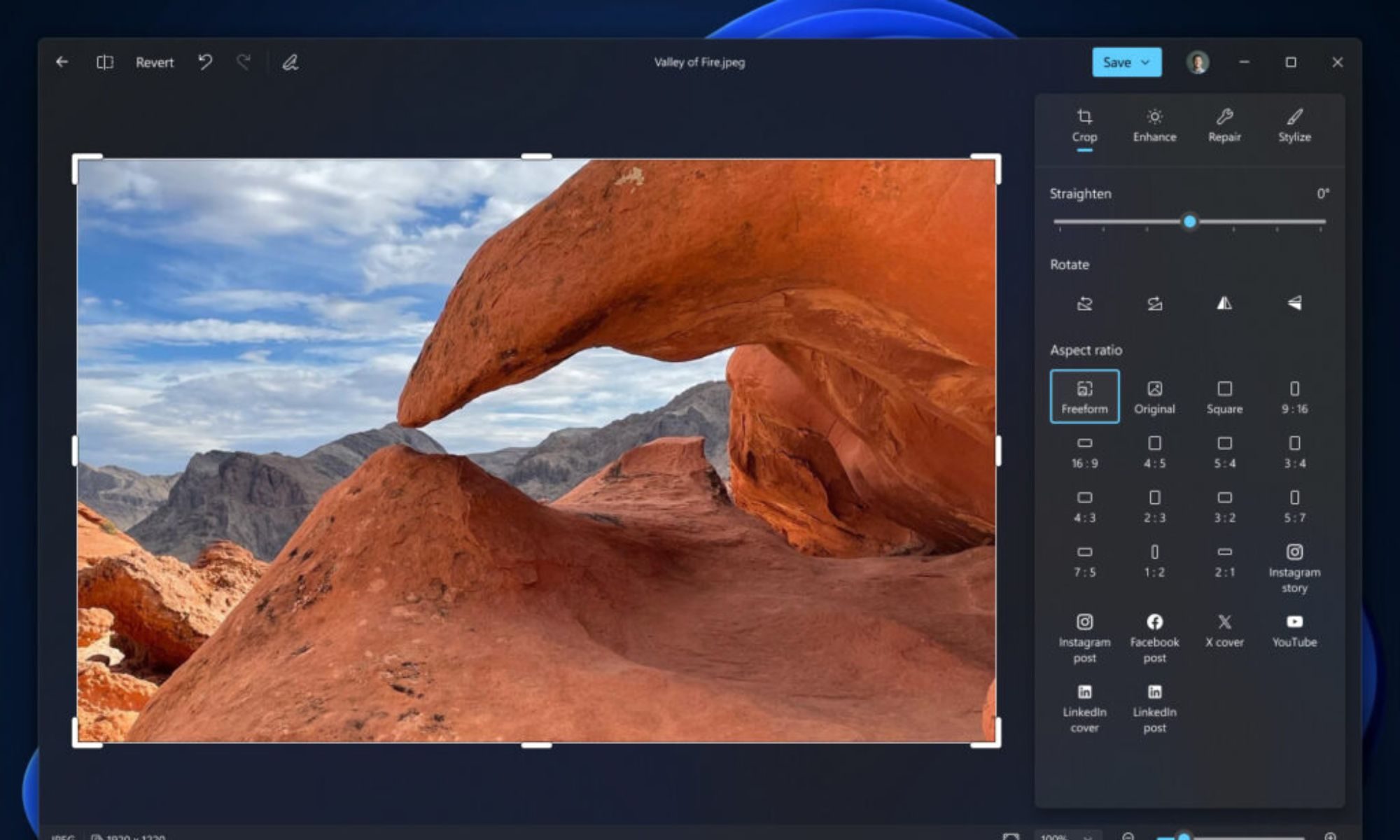Go back using the arrow icon
This screenshot has width=1400, height=840.
[x=62, y=62]
